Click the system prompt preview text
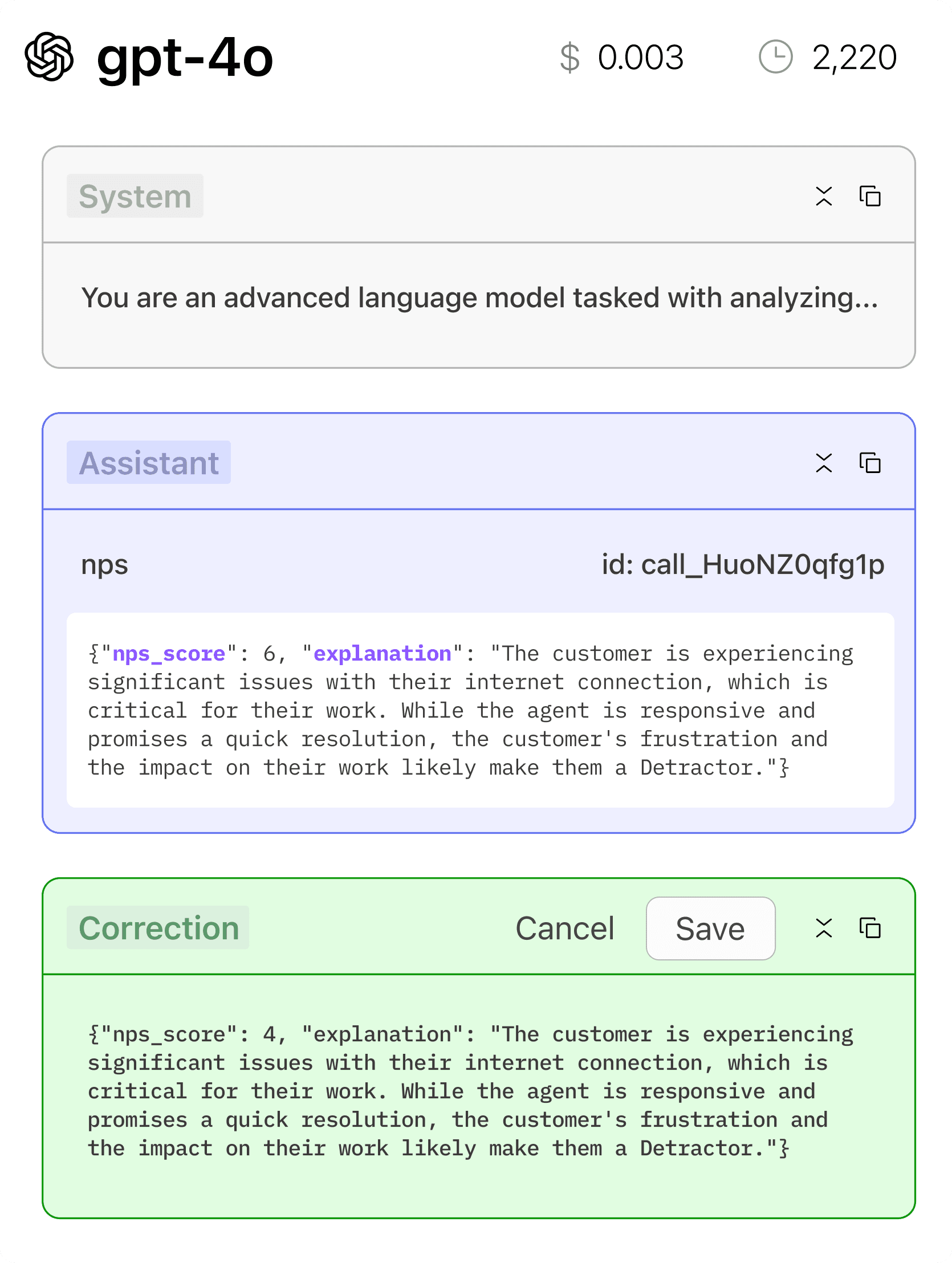 [x=479, y=298]
